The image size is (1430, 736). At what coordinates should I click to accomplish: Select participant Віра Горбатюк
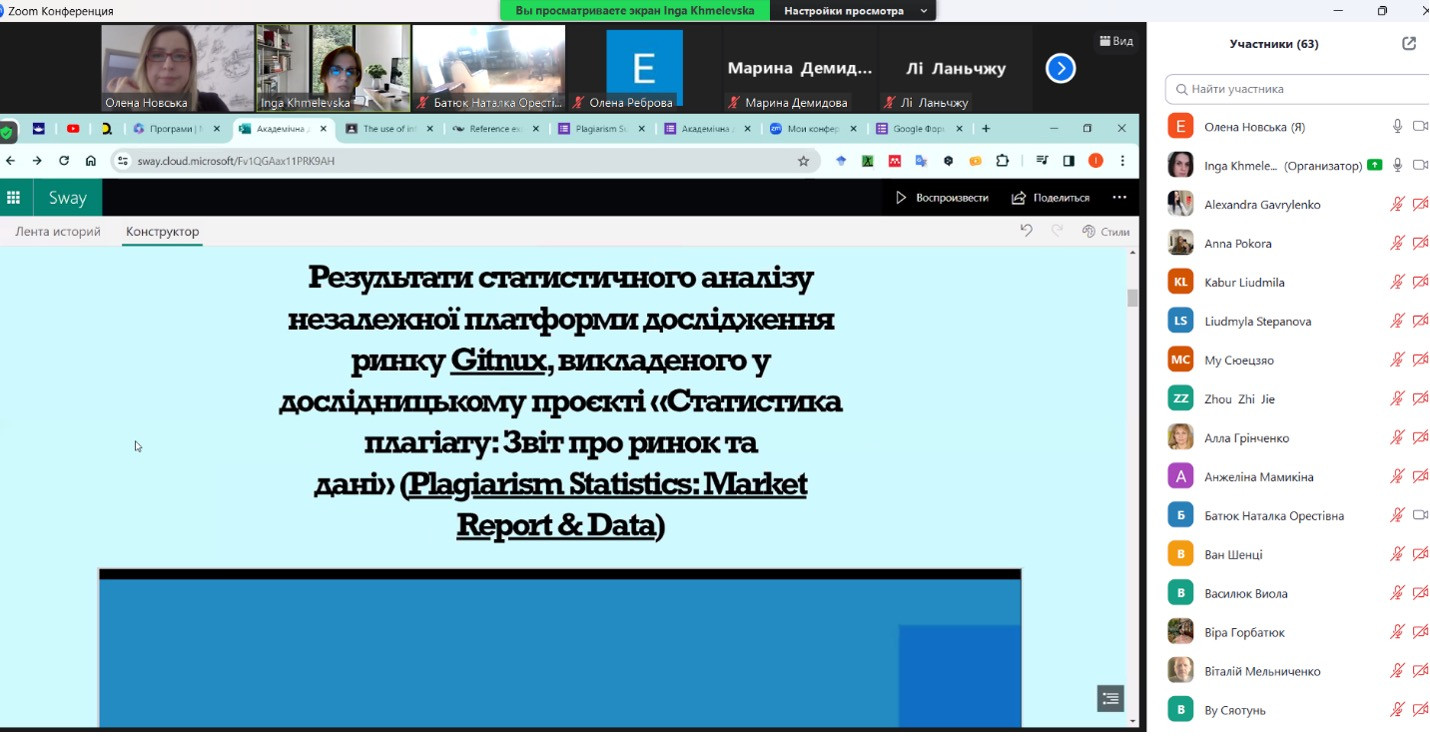pyautogui.click(x=1298, y=632)
